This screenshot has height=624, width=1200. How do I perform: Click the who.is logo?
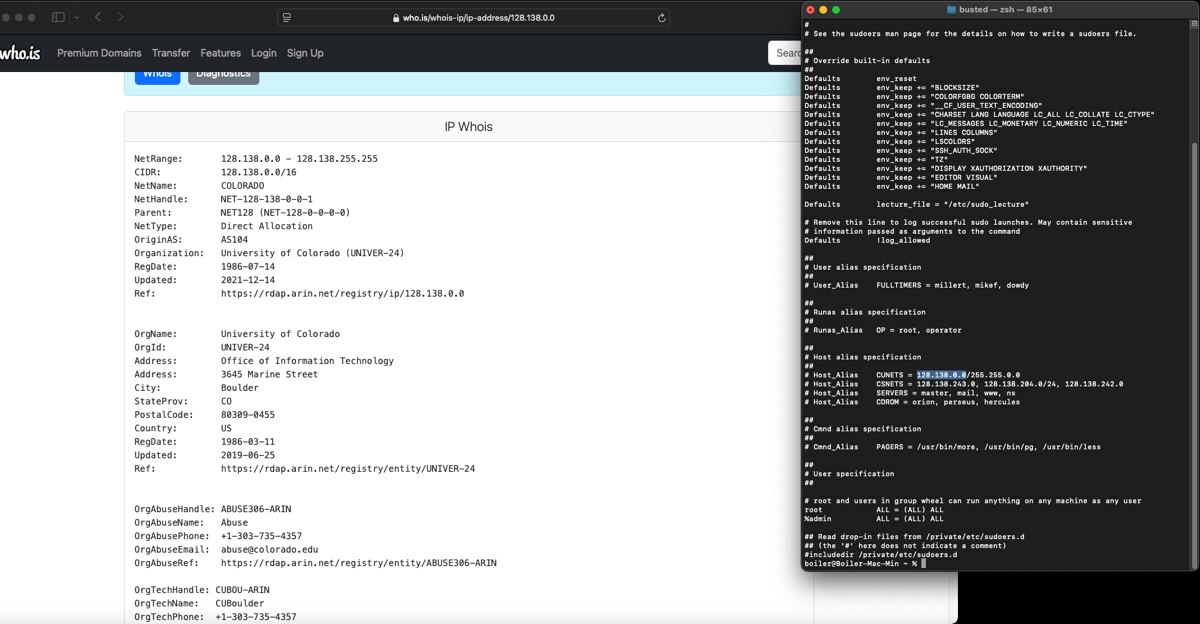(x=21, y=53)
